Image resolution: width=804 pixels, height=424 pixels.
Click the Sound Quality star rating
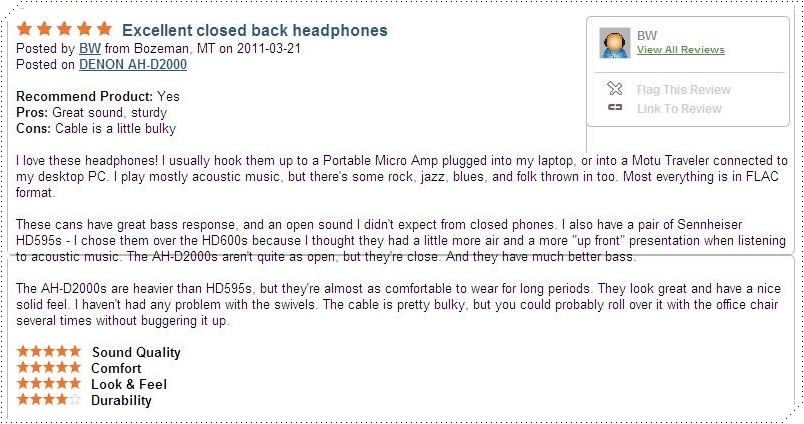[x=49, y=352]
